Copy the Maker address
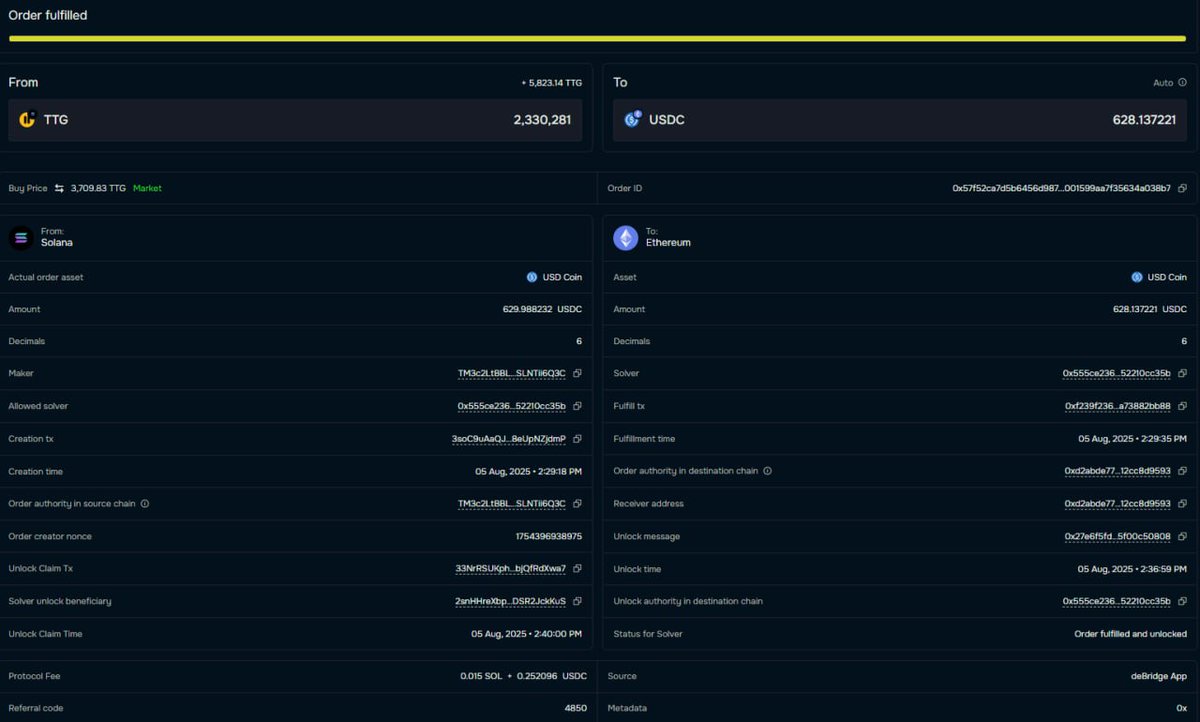1200x722 pixels. [577, 374]
